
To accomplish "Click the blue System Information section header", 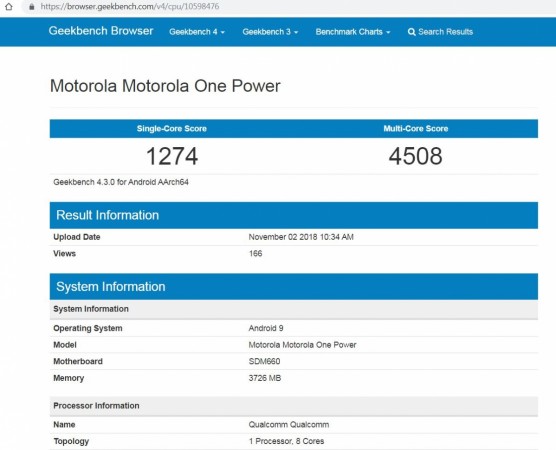I will pyautogui.click(x=294, y=287).
